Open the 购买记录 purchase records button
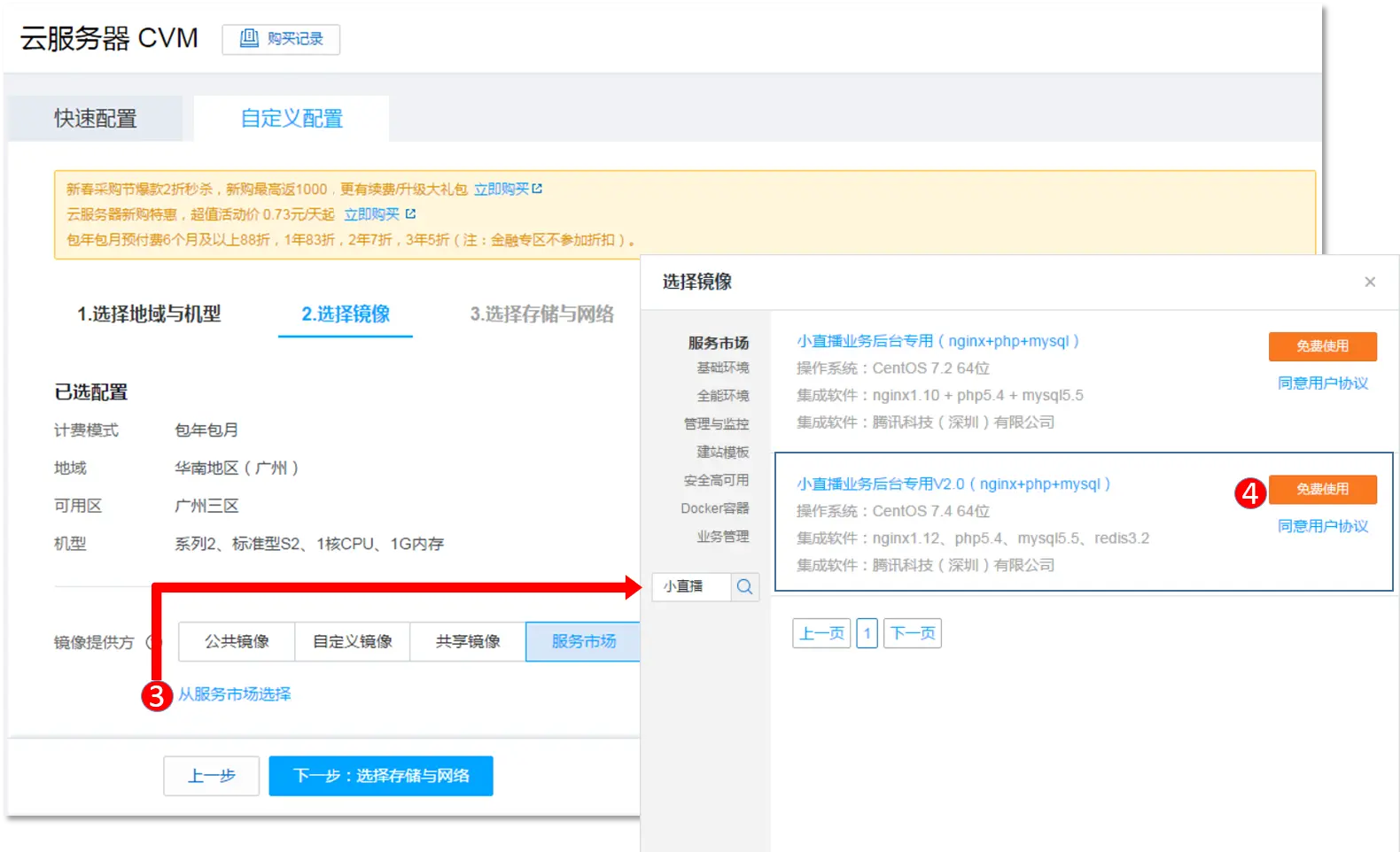The width and height of the screenshot is (1400, 852). [x=281, y=39]
